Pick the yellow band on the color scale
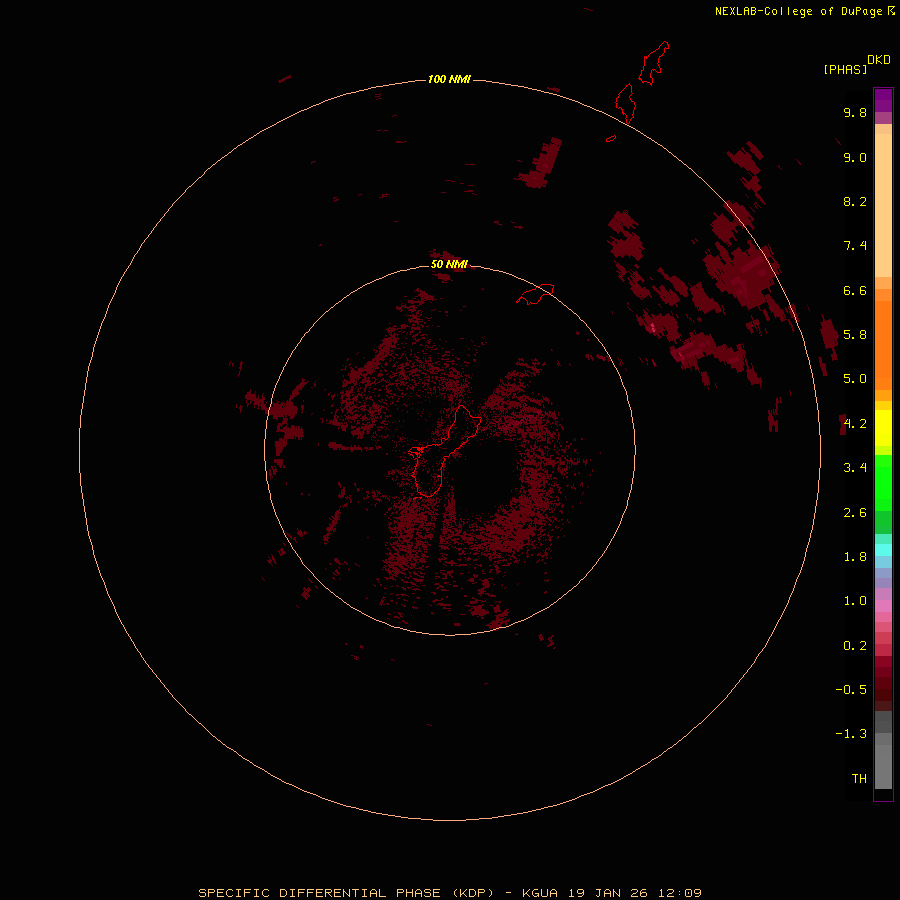 [x=883, y=428]
